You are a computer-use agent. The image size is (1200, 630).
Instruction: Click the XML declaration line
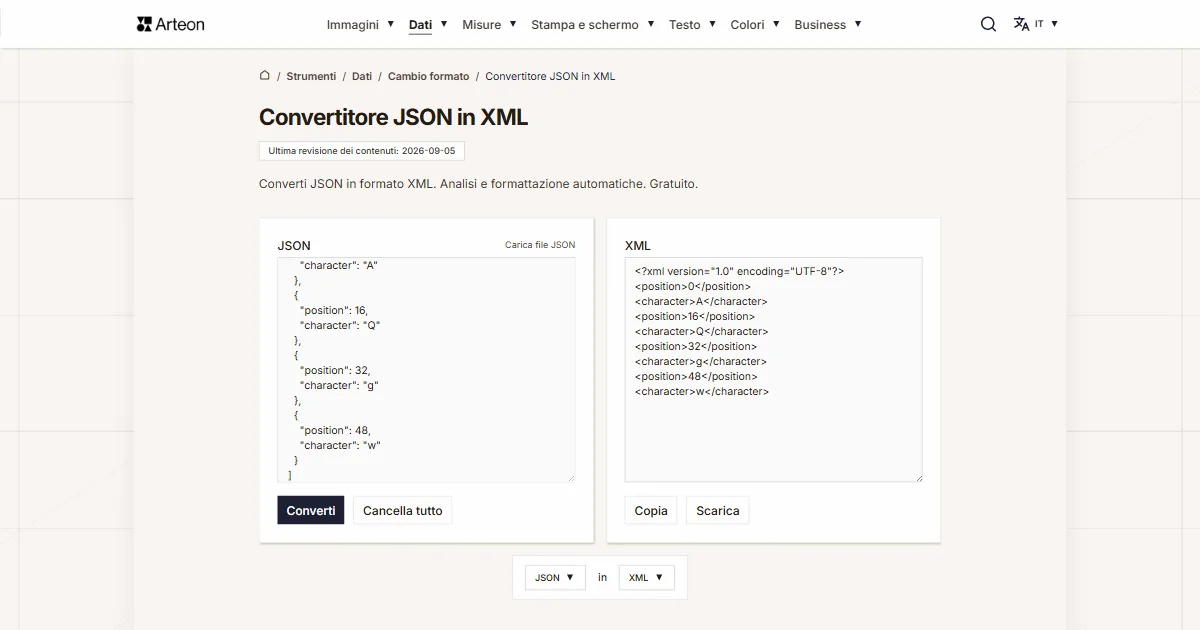[739, 271]
